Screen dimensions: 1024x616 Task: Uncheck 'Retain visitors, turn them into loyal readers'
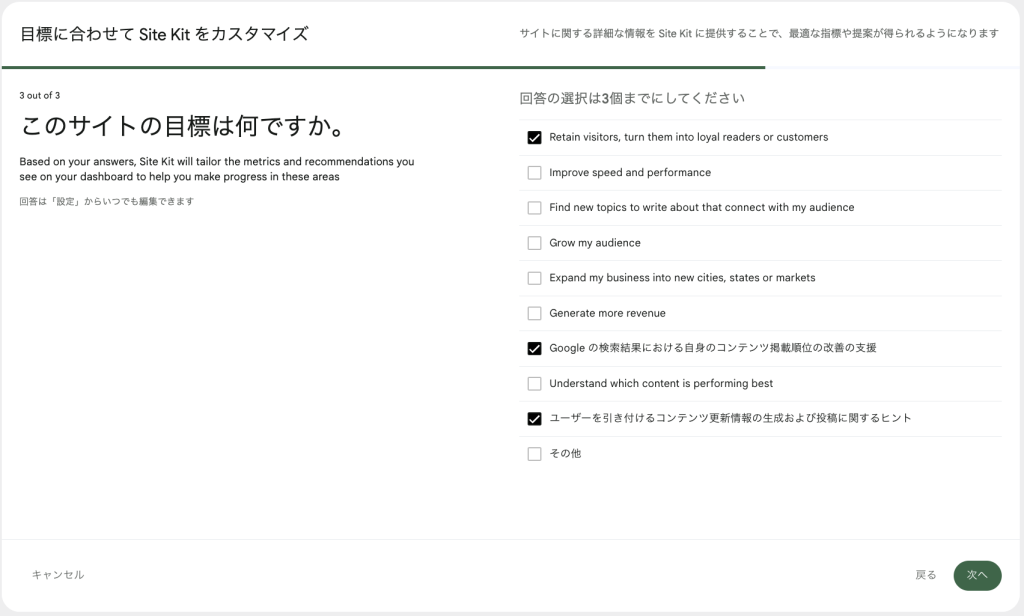point(534,137)
